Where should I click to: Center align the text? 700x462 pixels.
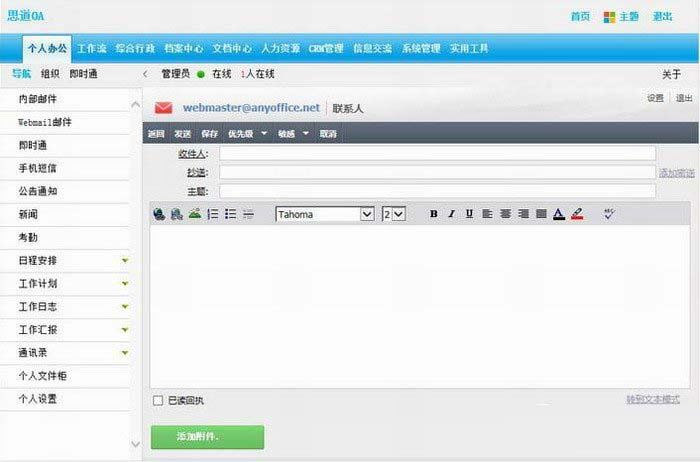click(505, 214)
